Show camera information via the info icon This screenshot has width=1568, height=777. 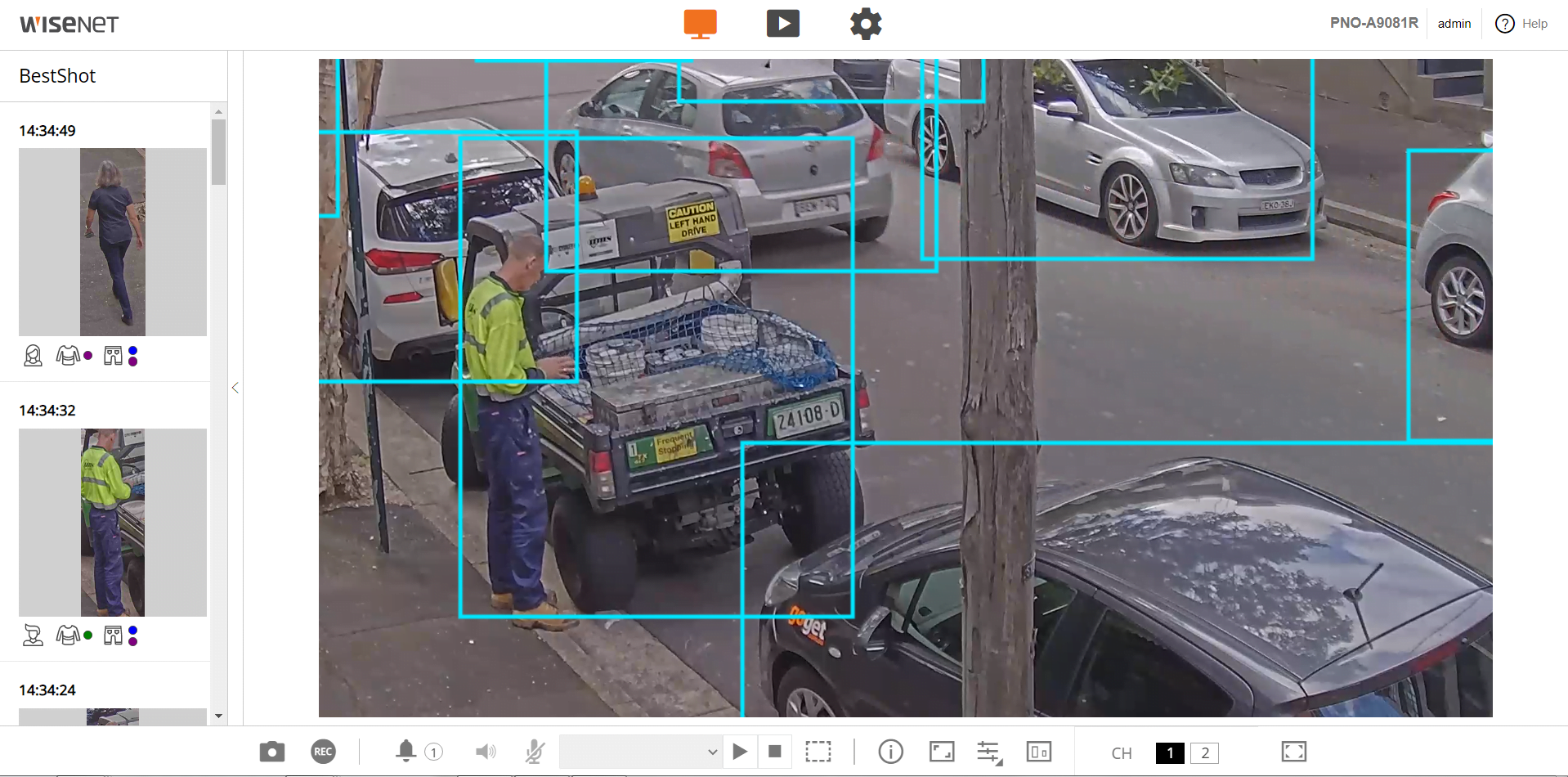890,752
